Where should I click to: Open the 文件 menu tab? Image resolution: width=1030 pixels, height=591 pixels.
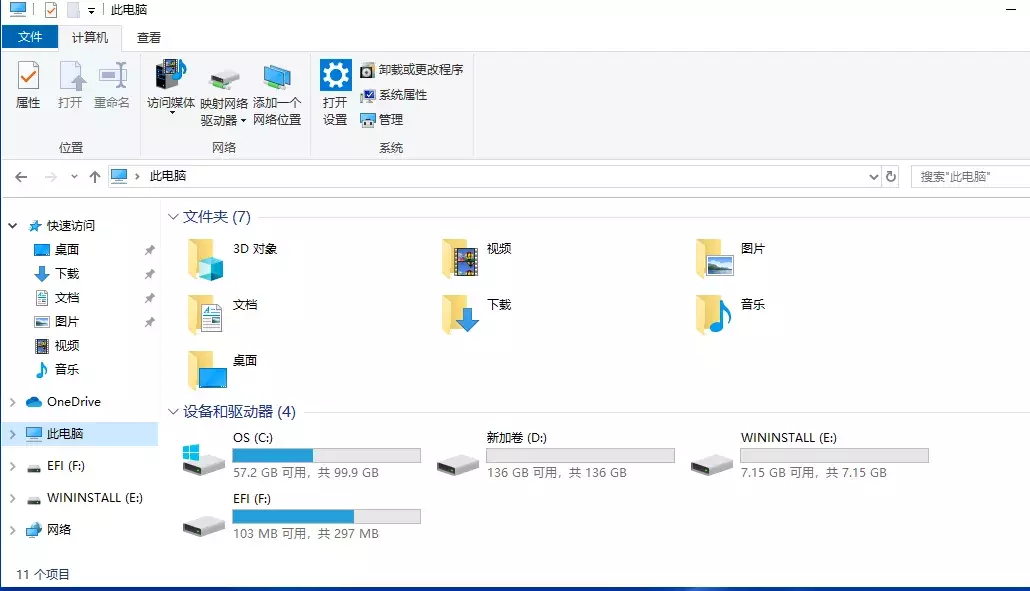(30, 37)
